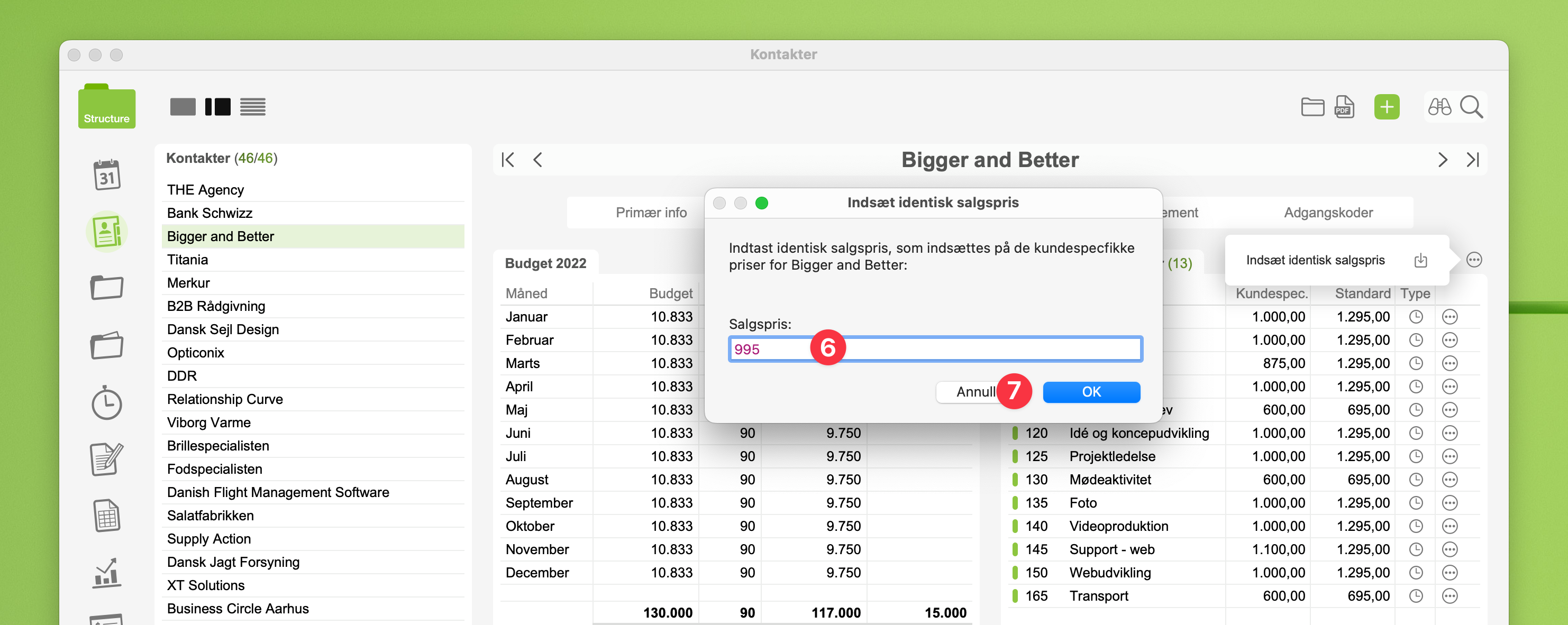The width and height of the screenshot is (1568, 625).
Task: Switch to the single pane view layout
Action: click(183, 107)
